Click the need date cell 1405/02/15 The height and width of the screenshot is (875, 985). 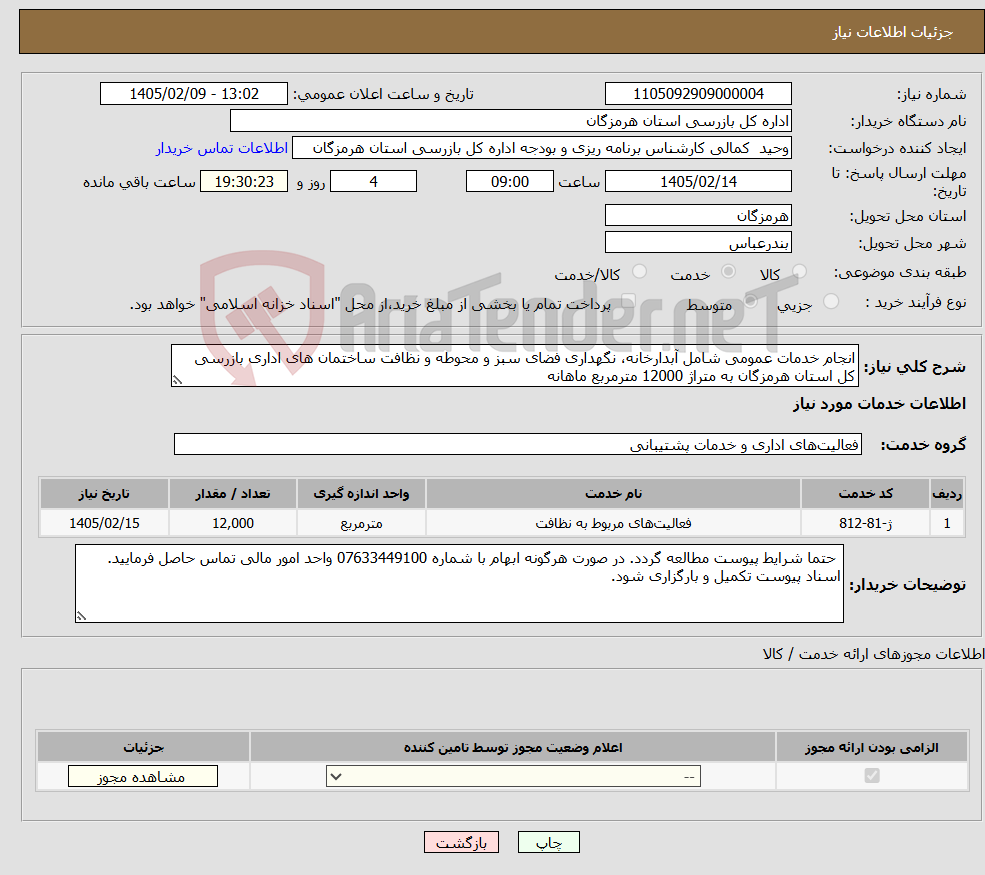click(x=104, y=523)
